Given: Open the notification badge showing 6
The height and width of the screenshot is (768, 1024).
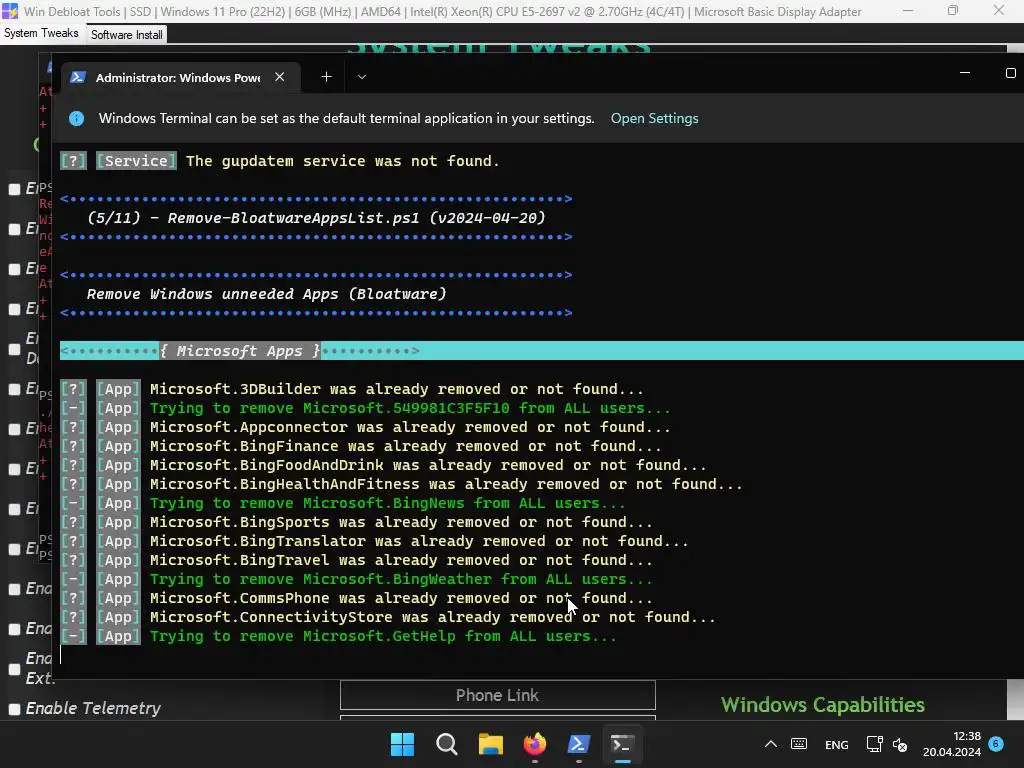Looking at the screenshot, I should (x=996, y=743).
